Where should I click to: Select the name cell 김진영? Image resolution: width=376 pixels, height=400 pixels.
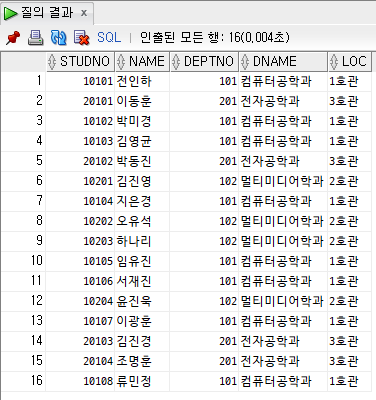(x=142, y=181)
